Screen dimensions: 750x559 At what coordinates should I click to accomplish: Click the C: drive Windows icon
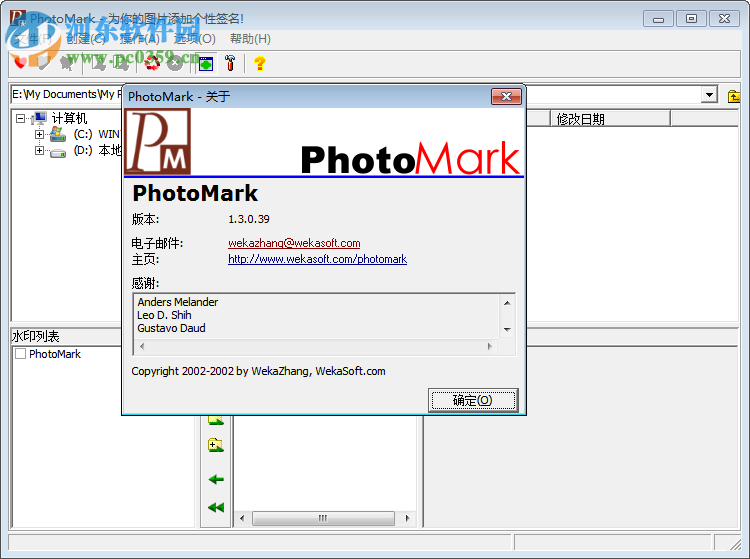pos(58,134)
